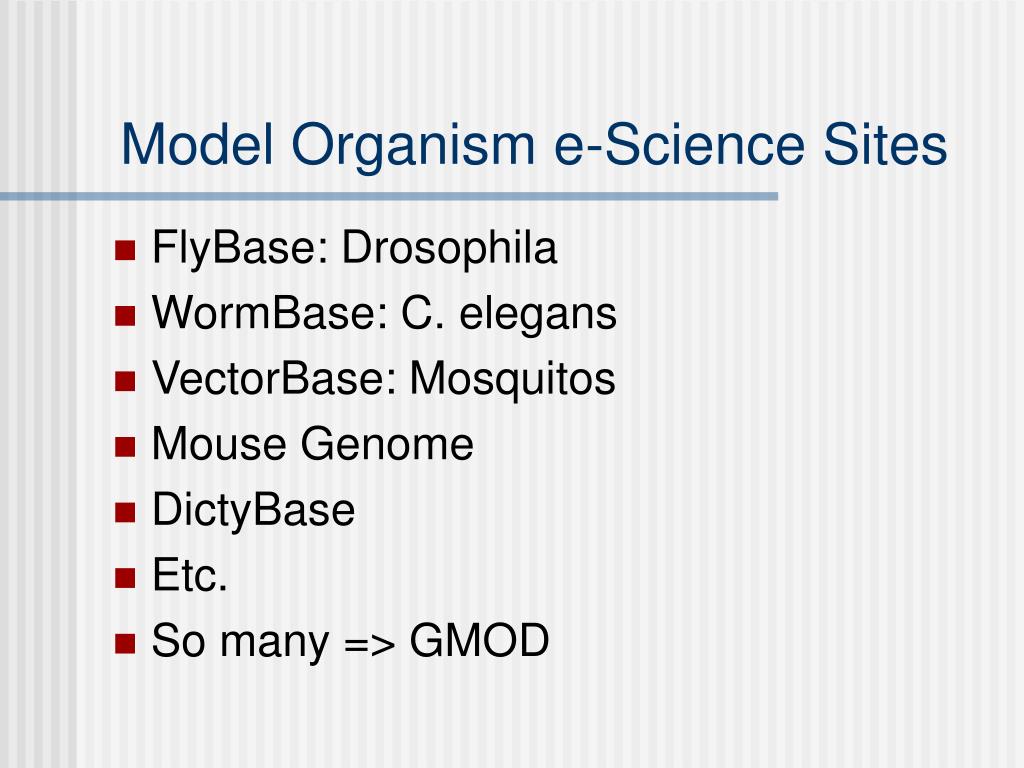Select the red bullet beside WormBase
The height and width of the screenshot is (768, 1024).
point(125,316)
